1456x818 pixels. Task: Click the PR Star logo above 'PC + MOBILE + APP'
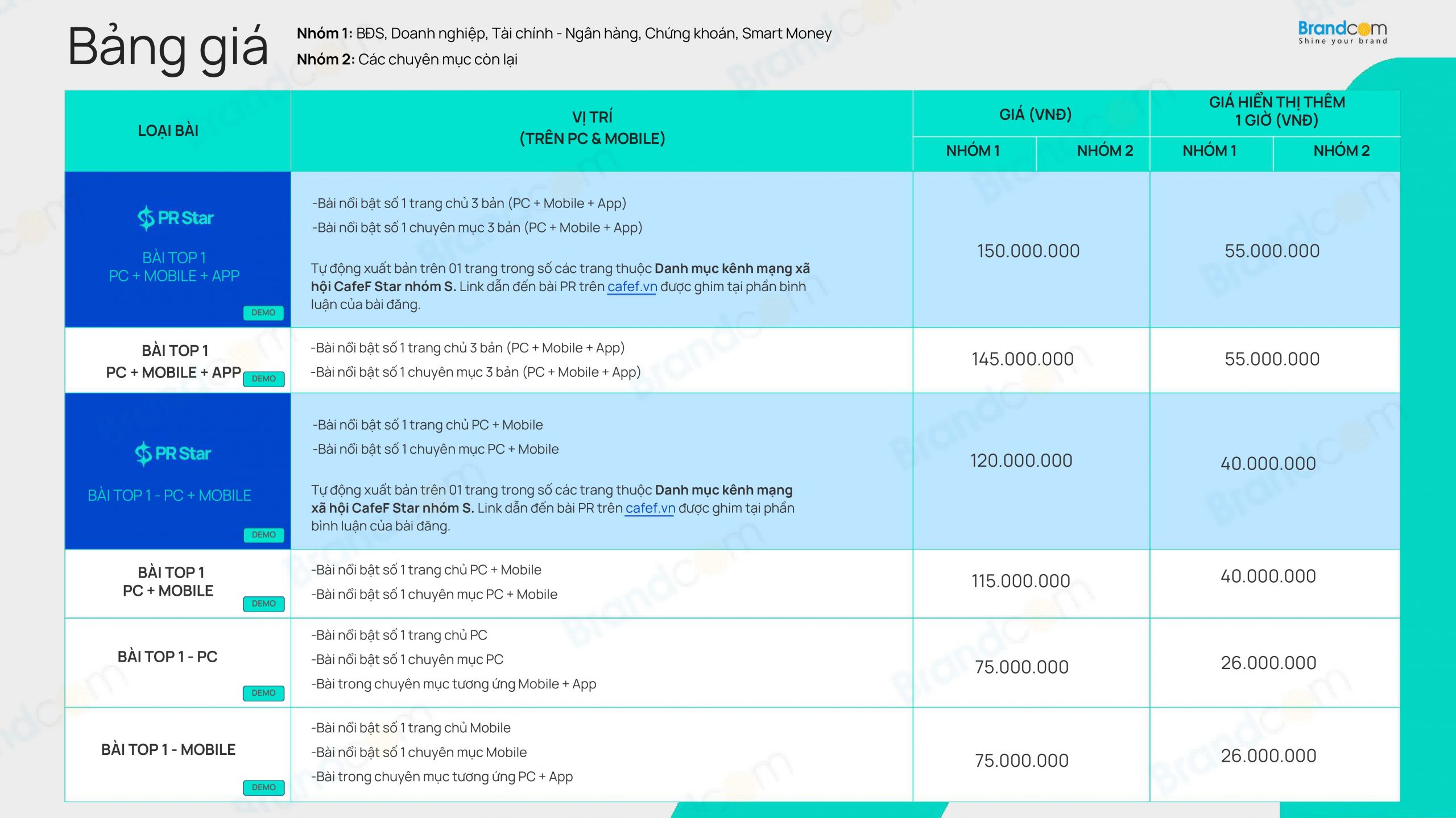tap(175, 218)
